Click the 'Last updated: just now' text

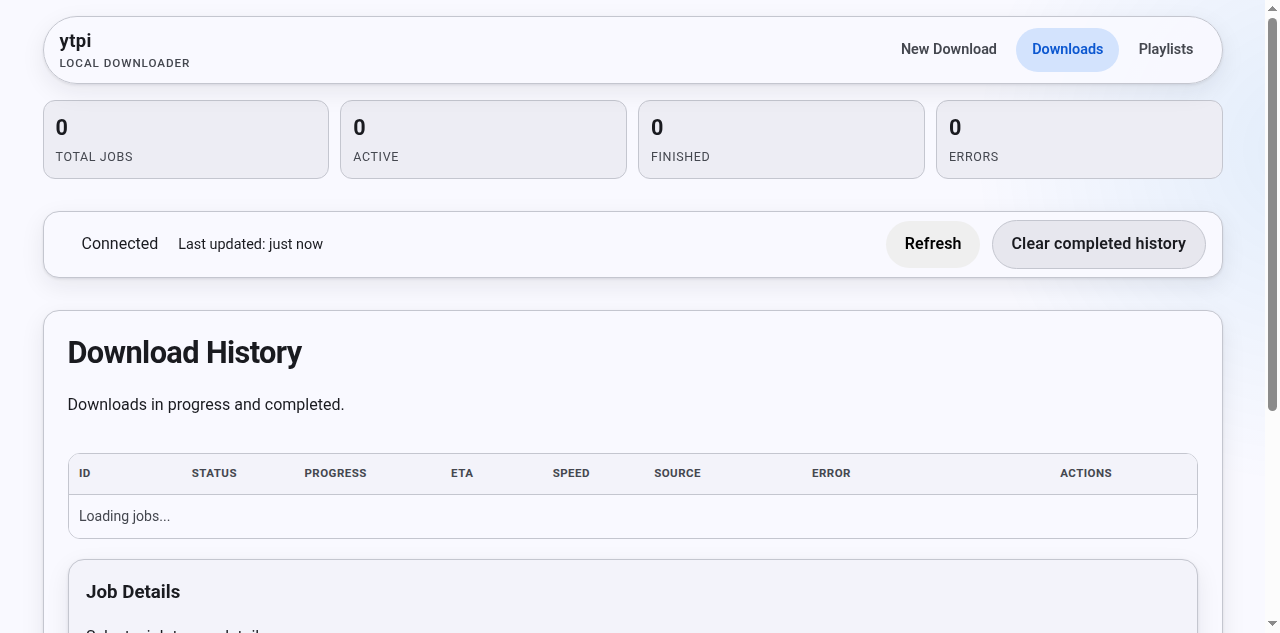(250, 244)
